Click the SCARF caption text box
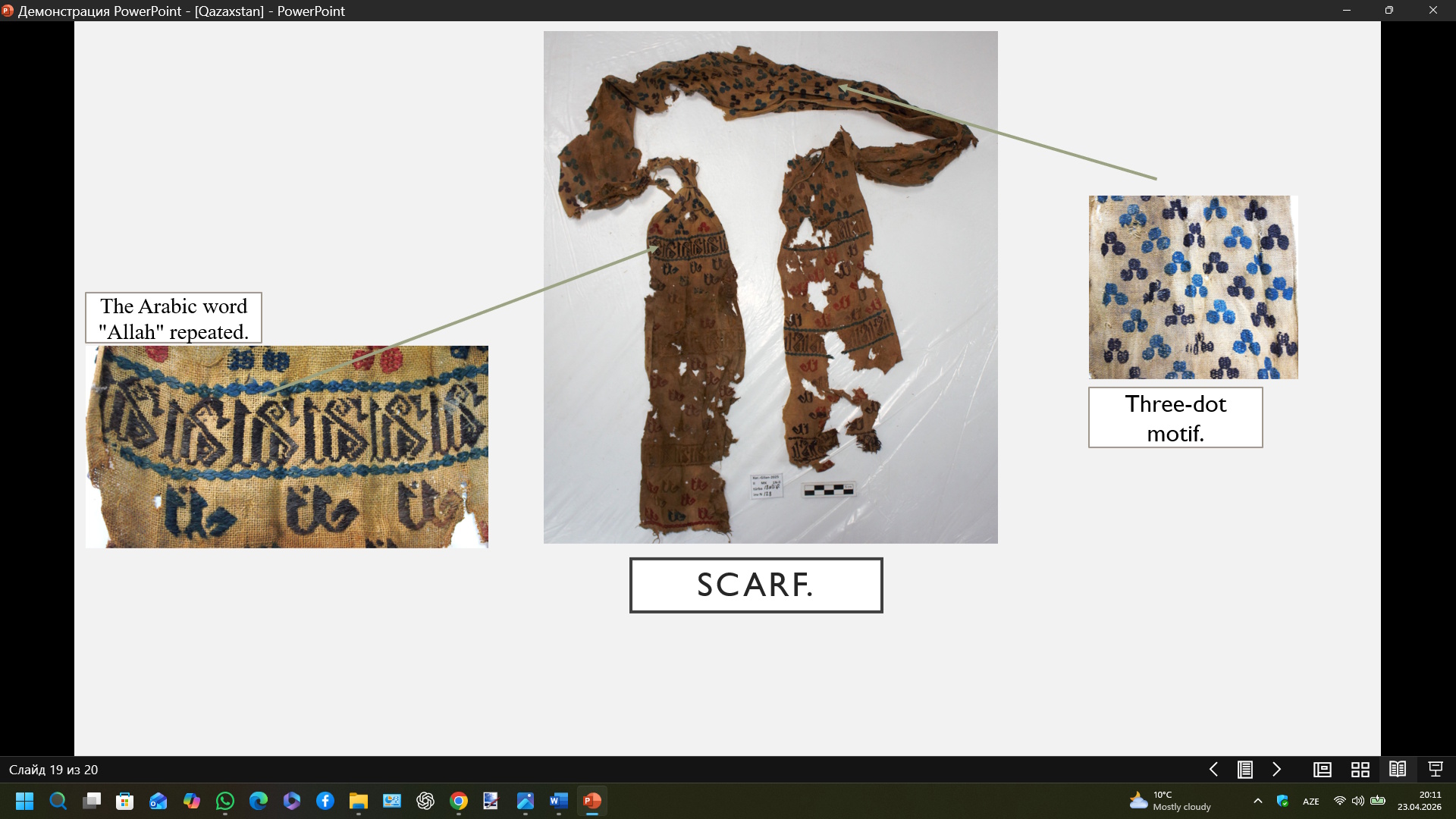1456x819 pixels. [x=756, y=585]
